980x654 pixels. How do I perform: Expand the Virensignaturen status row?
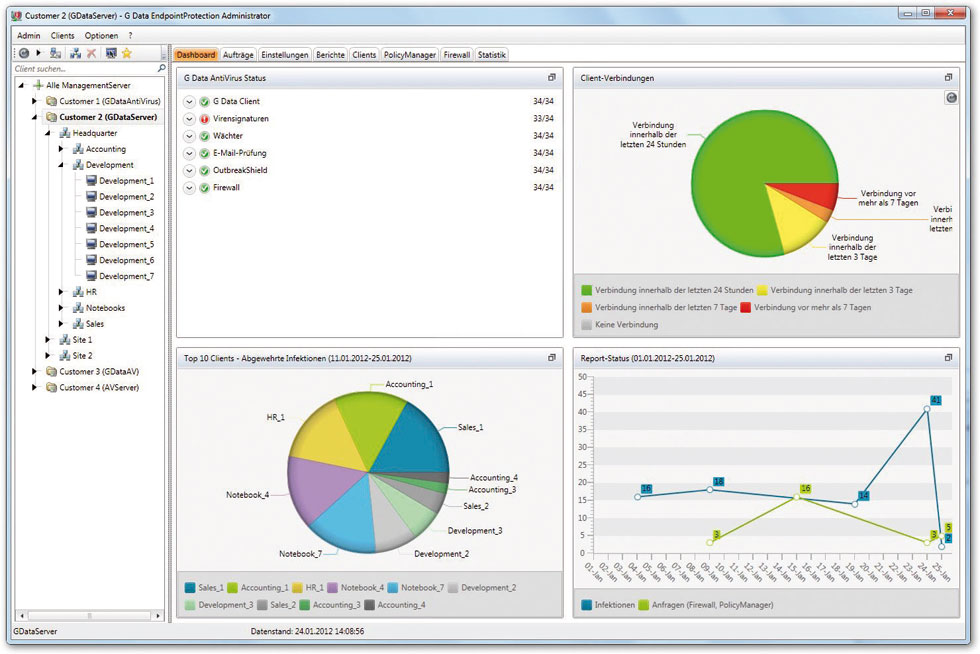(189, 118)
